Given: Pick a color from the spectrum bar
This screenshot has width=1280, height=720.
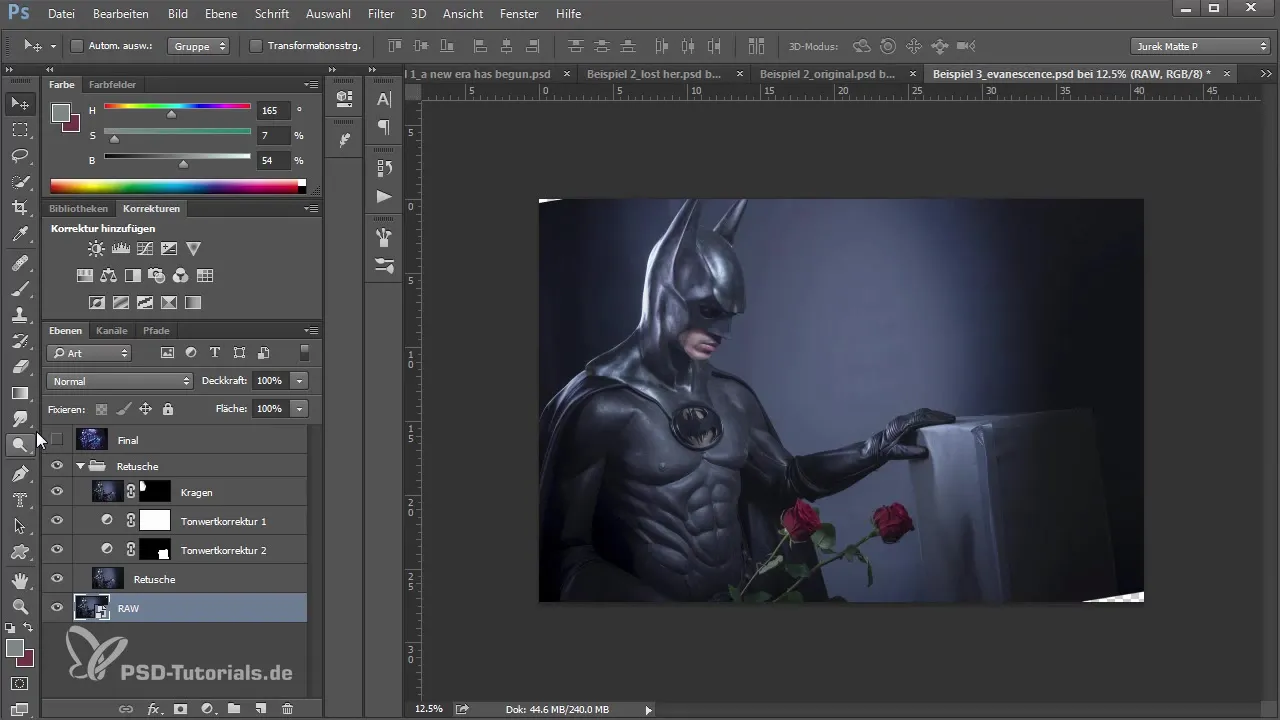Looking at the screenshot, I should [x=174, y=186].
